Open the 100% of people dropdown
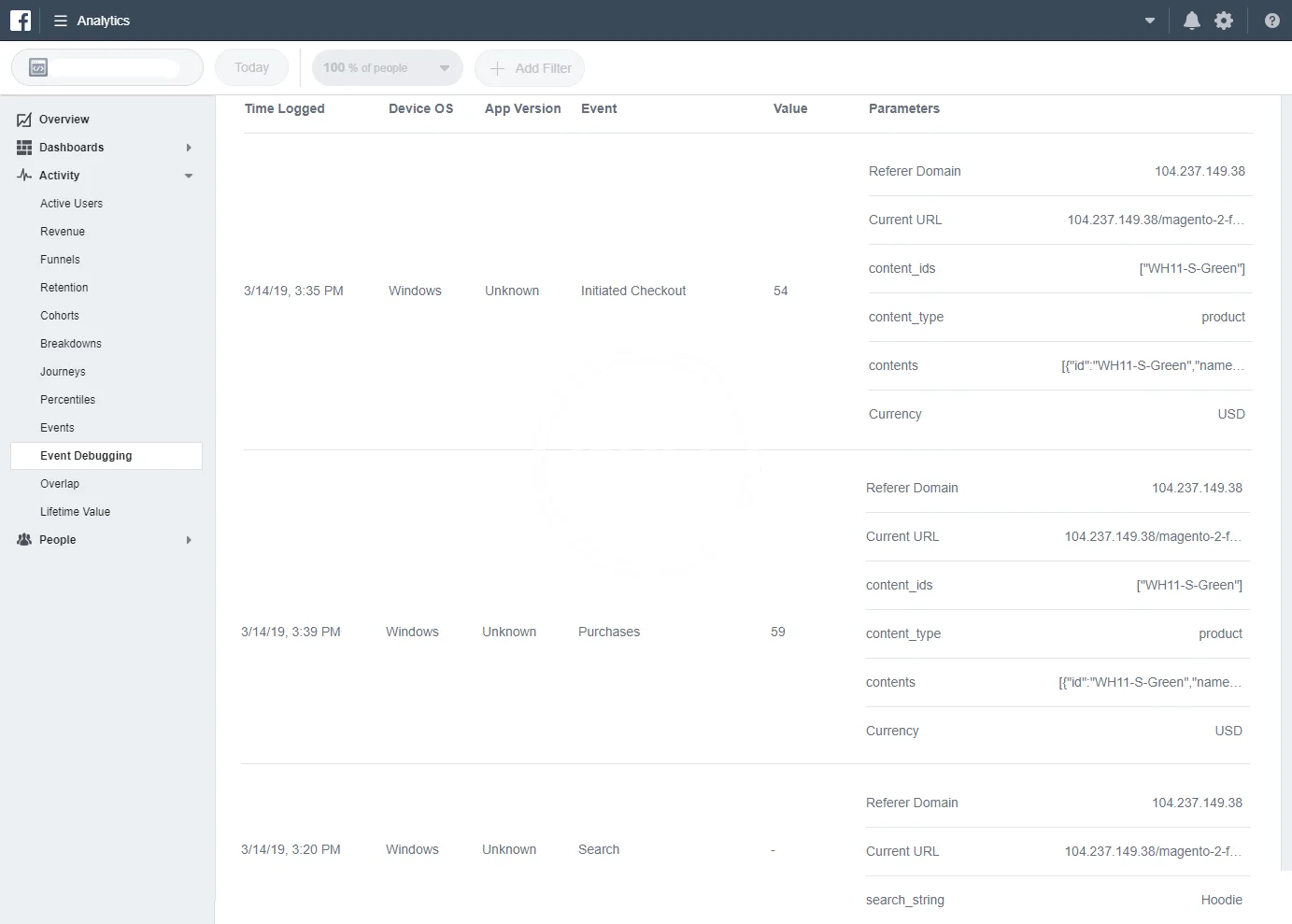Screen dimensions: 1292x924 pos(387,68)
